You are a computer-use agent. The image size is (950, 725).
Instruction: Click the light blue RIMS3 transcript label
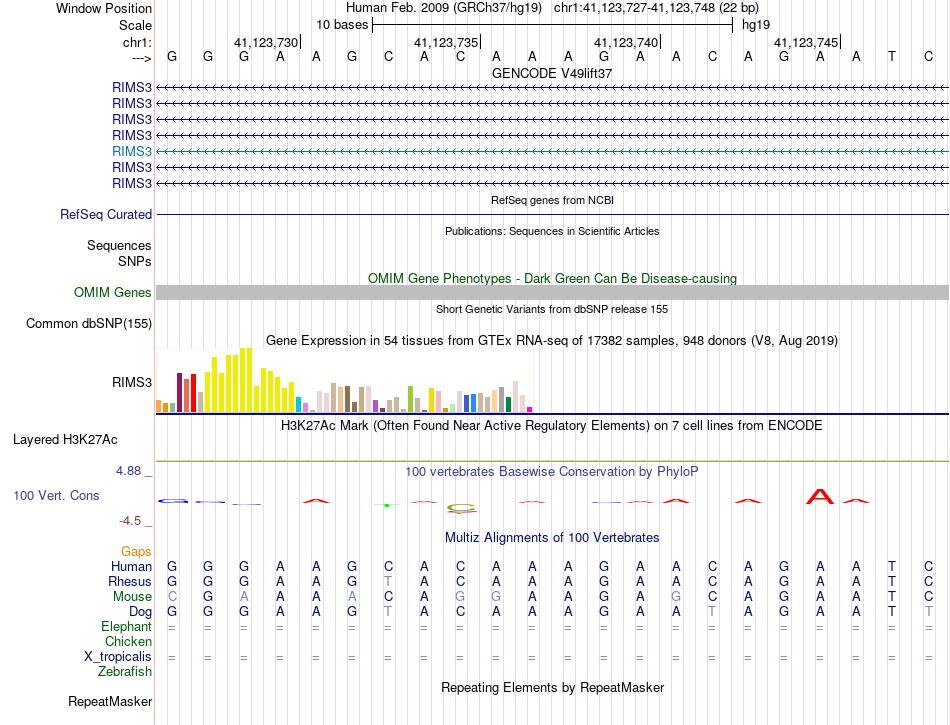(131, 151)
